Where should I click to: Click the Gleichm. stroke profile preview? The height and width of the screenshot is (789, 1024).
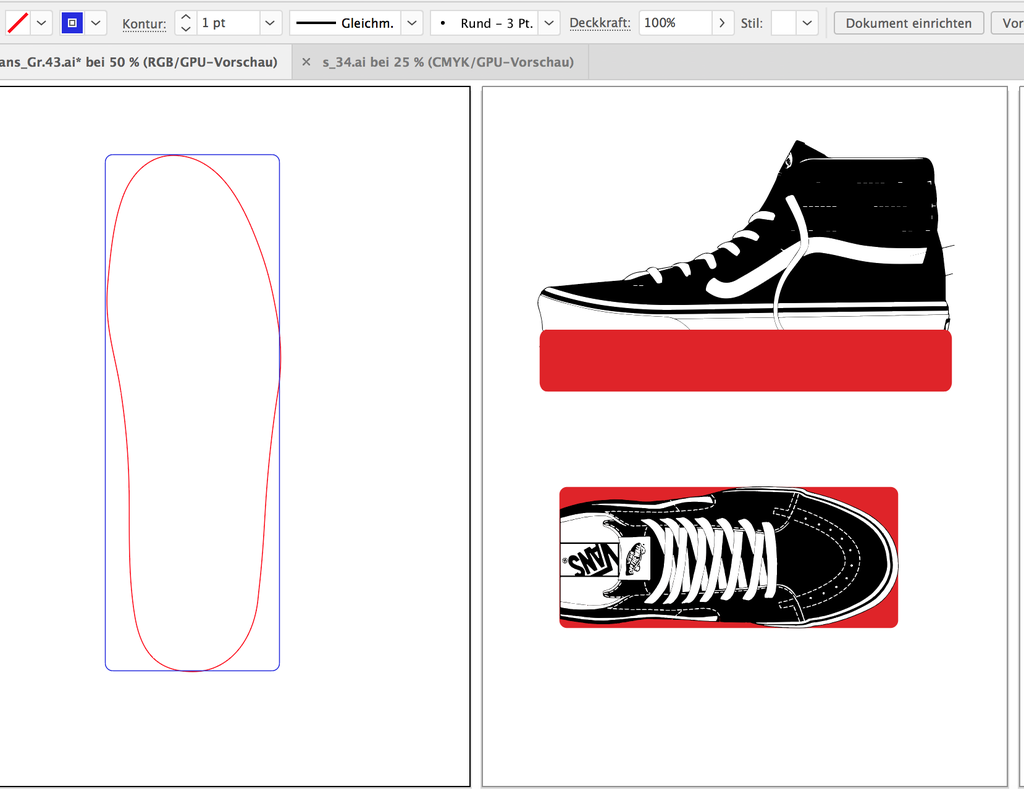[345, 23]
